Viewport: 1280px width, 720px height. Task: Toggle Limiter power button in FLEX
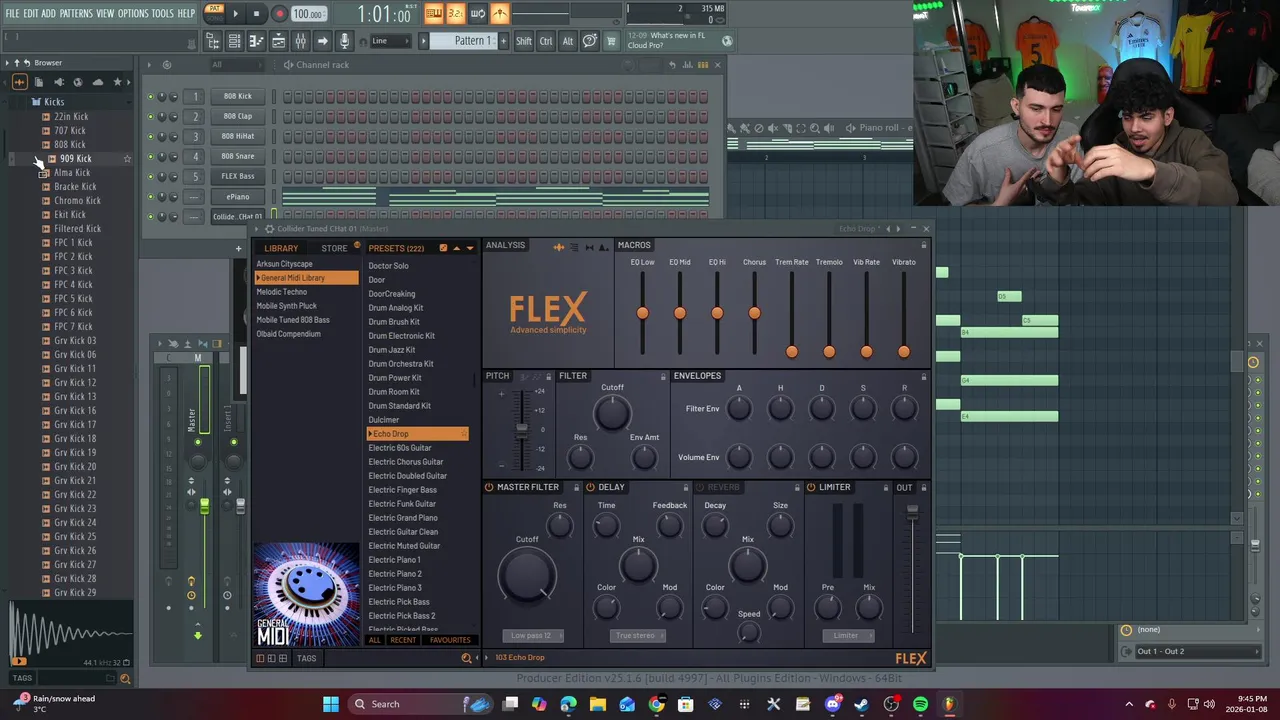coord(811,487)
